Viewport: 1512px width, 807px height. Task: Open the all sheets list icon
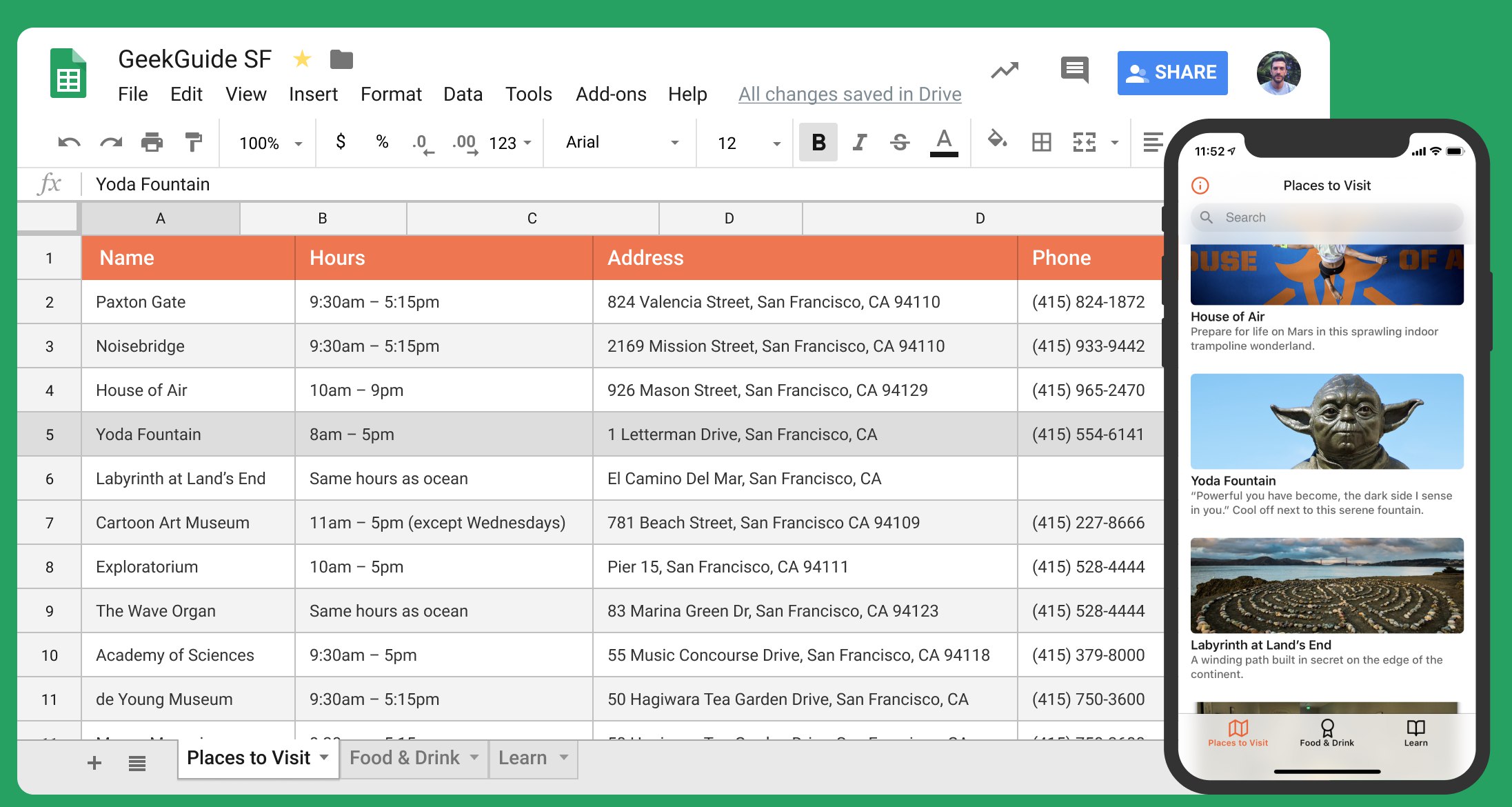click(x=137, y=763)
